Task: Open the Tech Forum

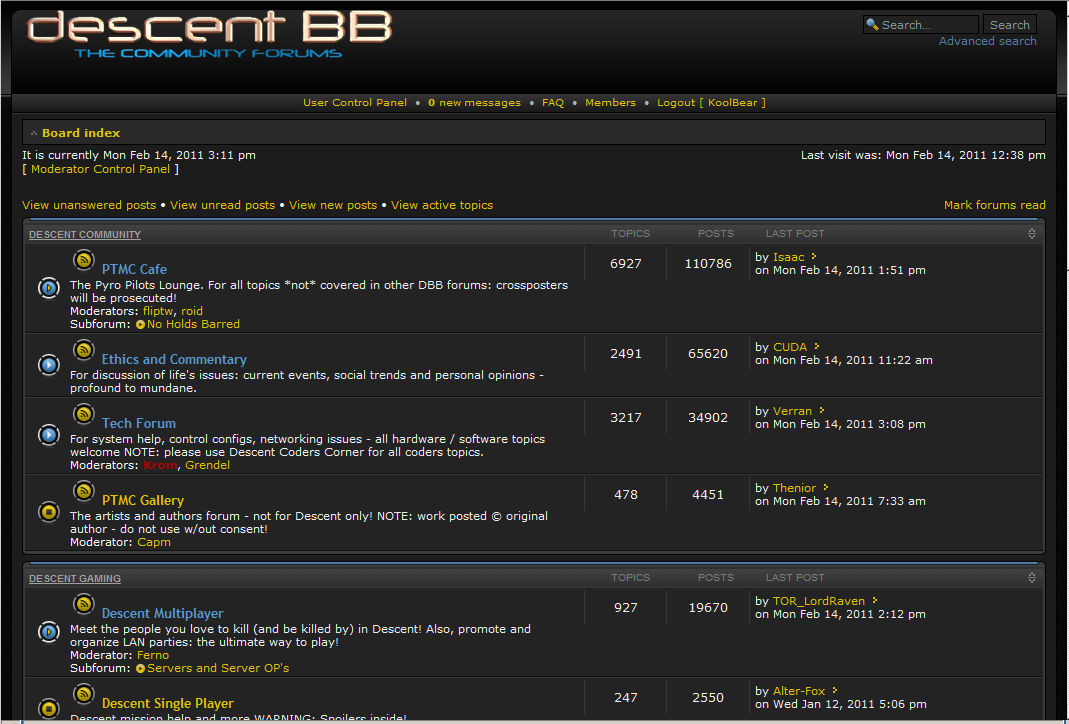Action: [x=138, y=423]
